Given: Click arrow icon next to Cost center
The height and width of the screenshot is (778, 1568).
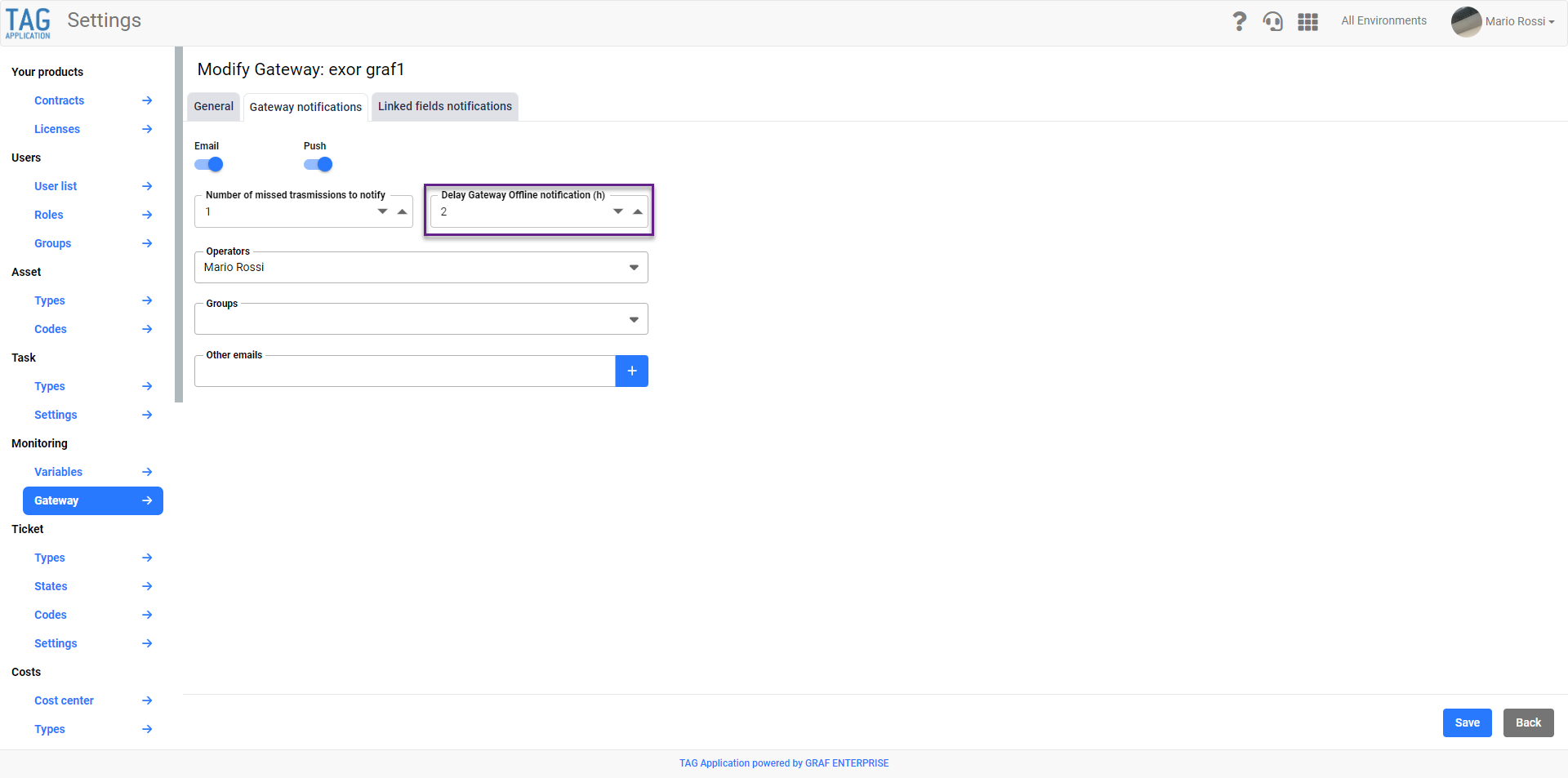Looking at the screenshot, I should 147,700.
